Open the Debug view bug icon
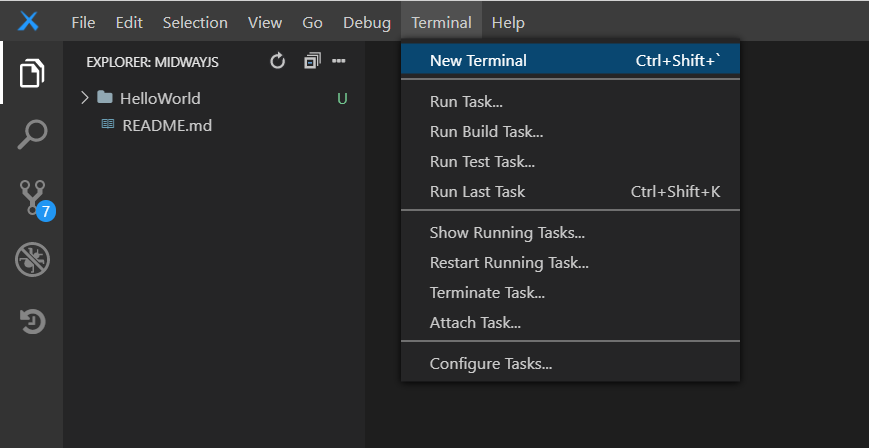 (x=32, y=260)
